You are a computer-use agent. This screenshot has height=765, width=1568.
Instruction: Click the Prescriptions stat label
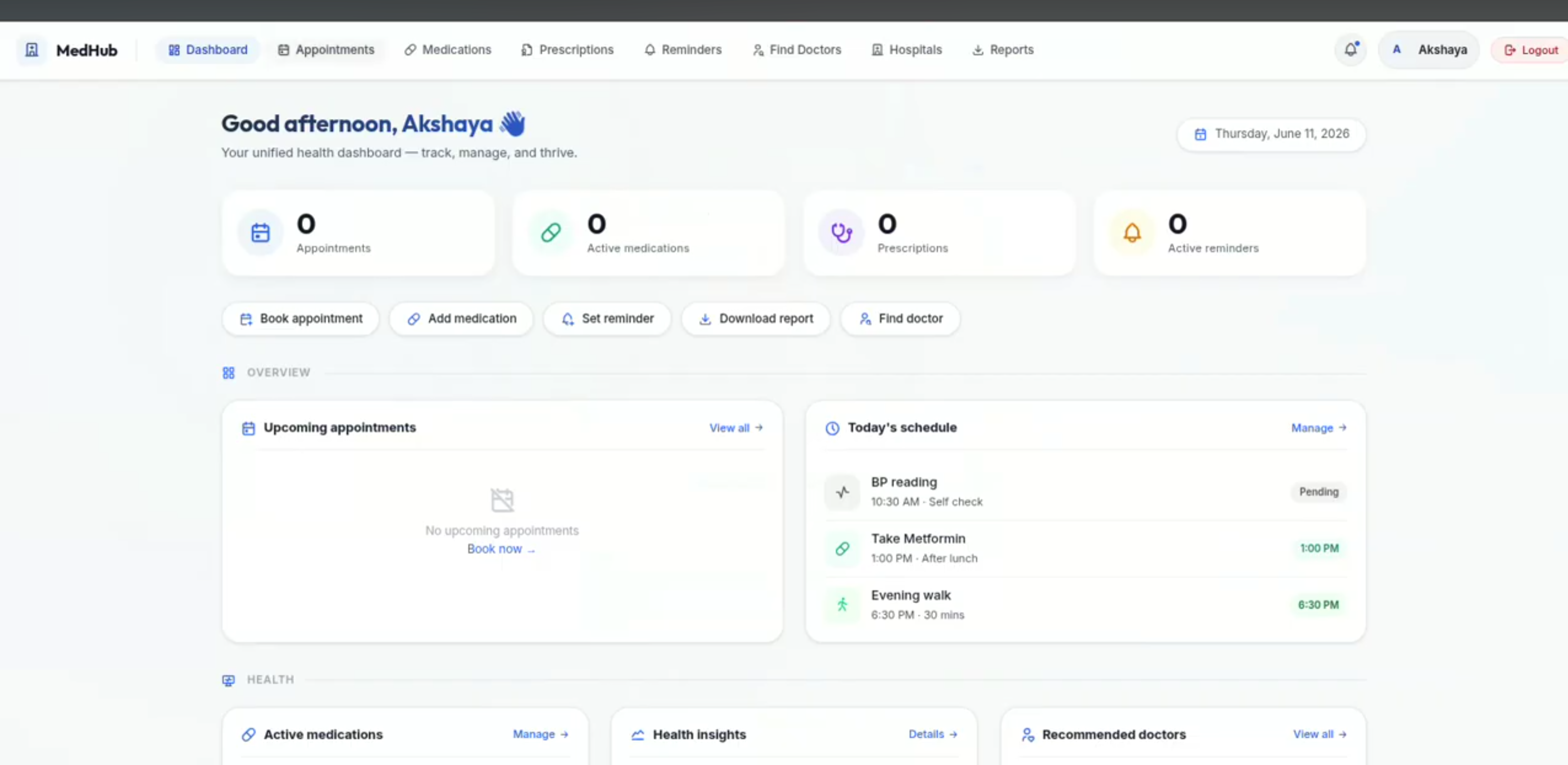coord(913,248)
